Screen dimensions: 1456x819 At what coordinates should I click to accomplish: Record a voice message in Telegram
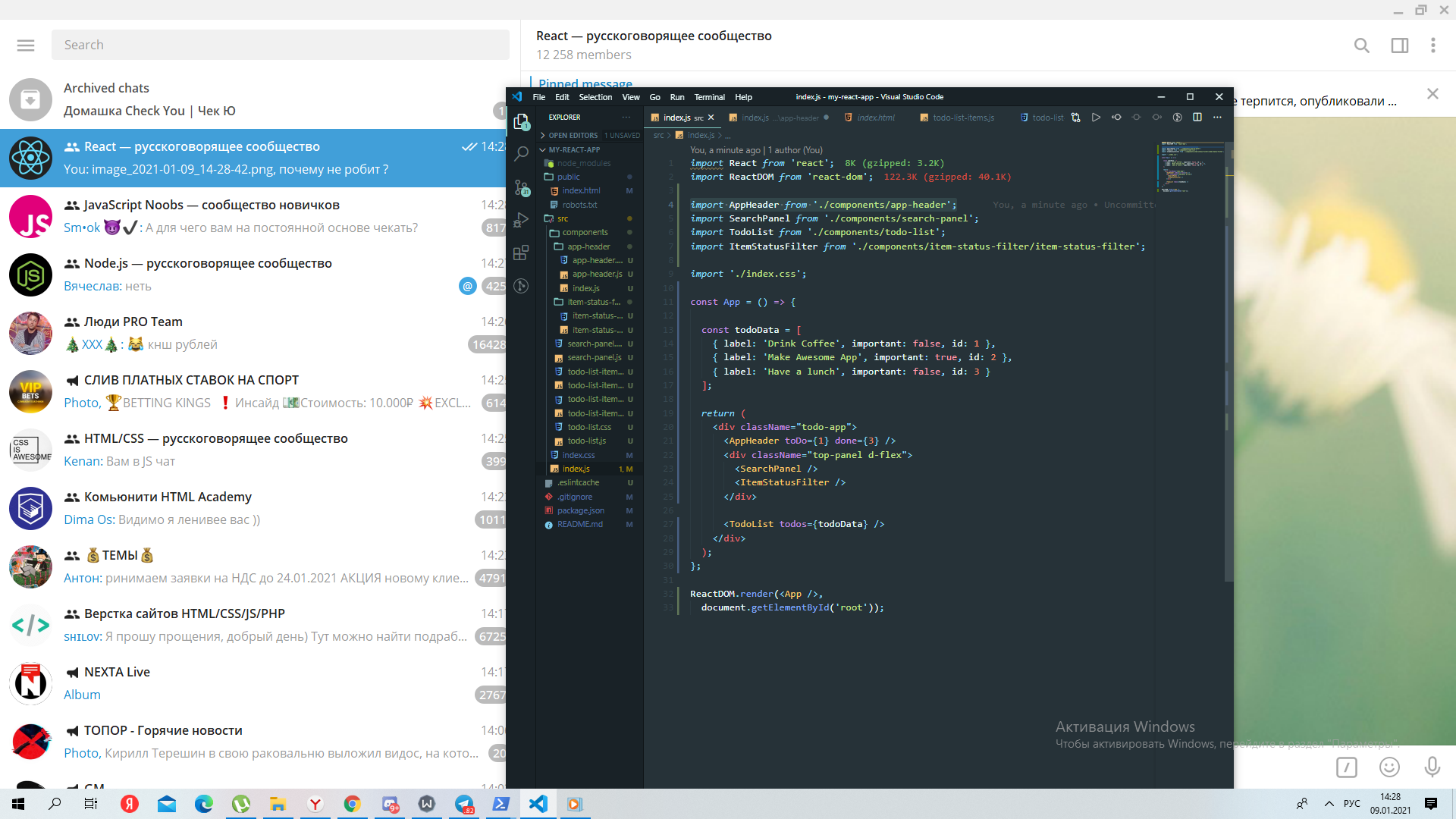point(1432,767)
